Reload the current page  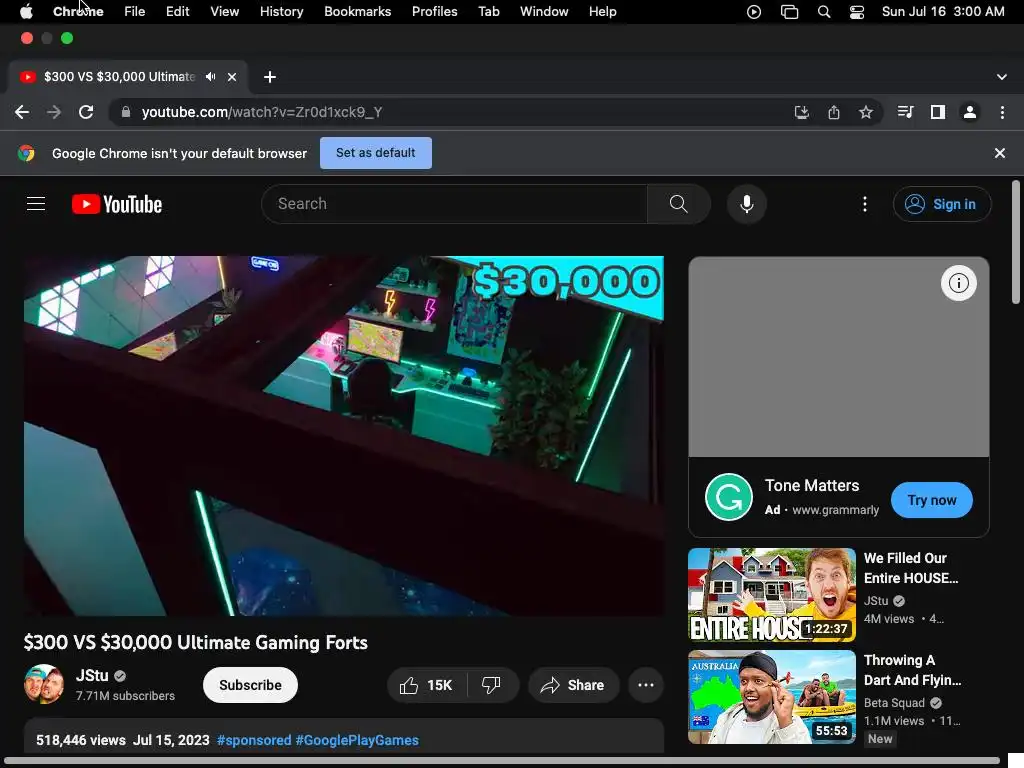click(x=86, y=112)
